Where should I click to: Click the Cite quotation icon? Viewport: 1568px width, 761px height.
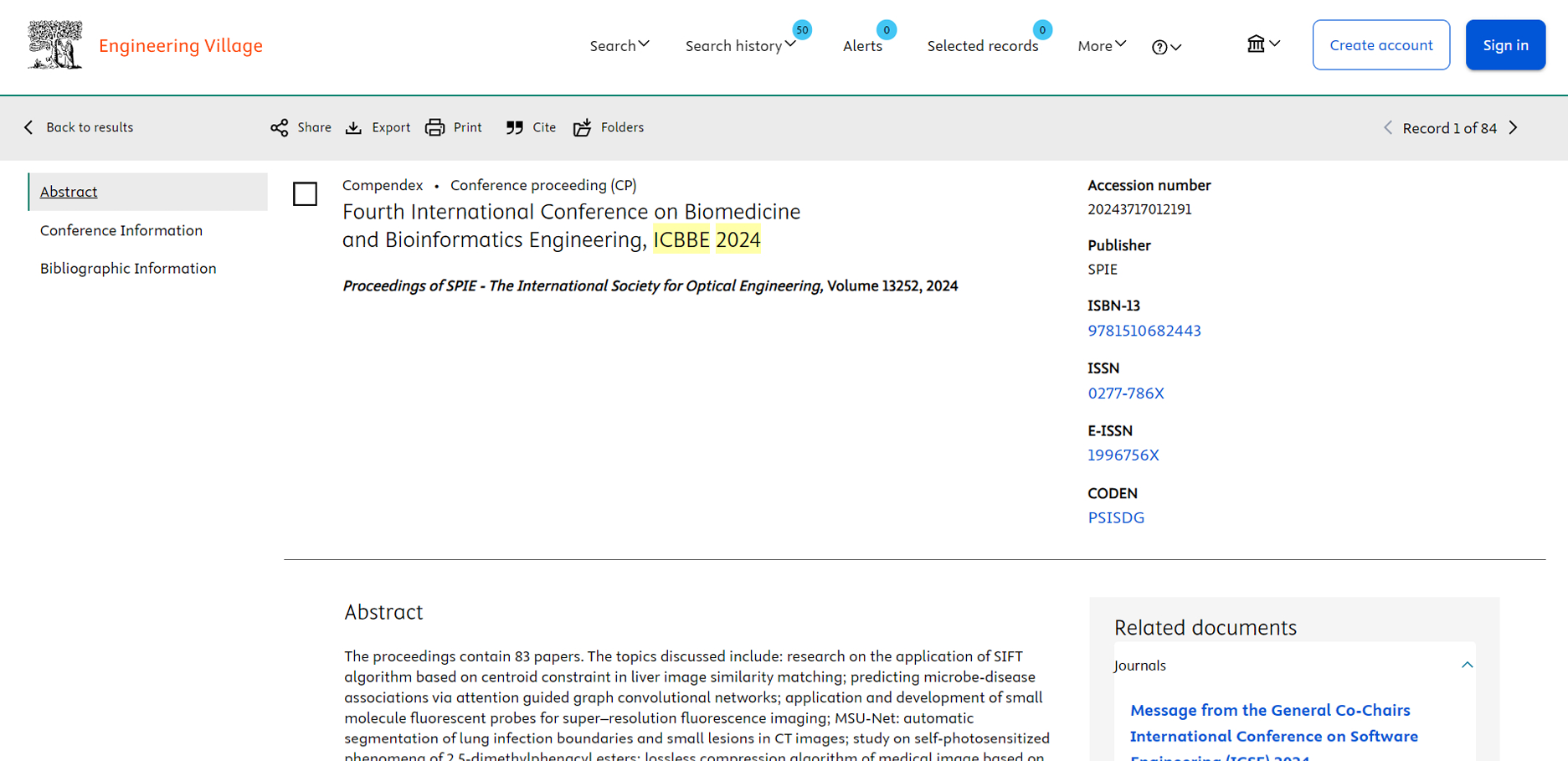515,127
